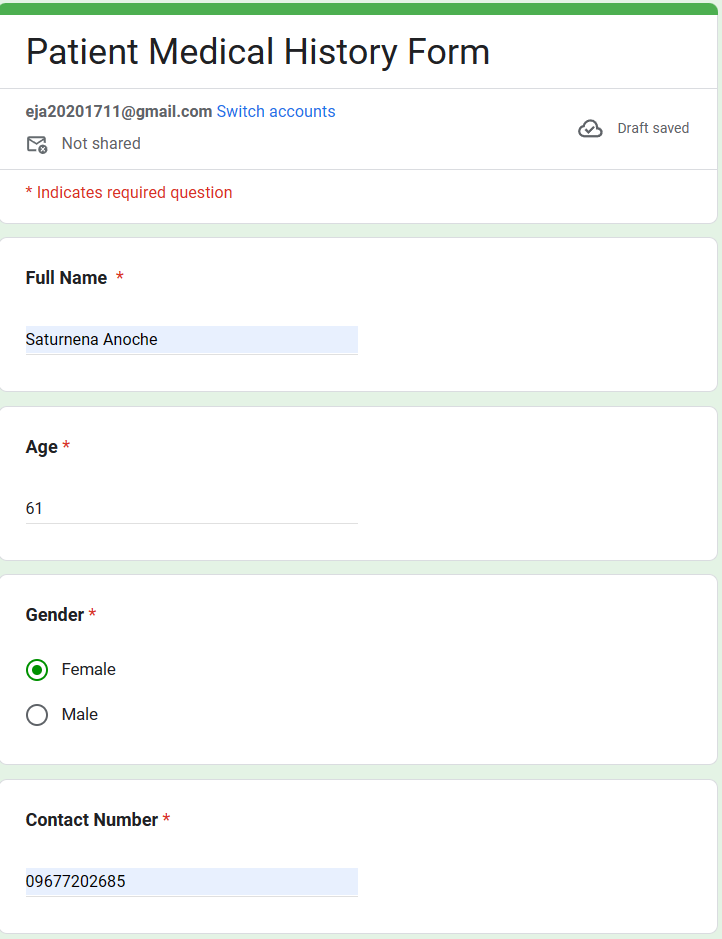Click the Full Name question label
This screenshot has width=722, height=939.
click(x=66, y=278)
